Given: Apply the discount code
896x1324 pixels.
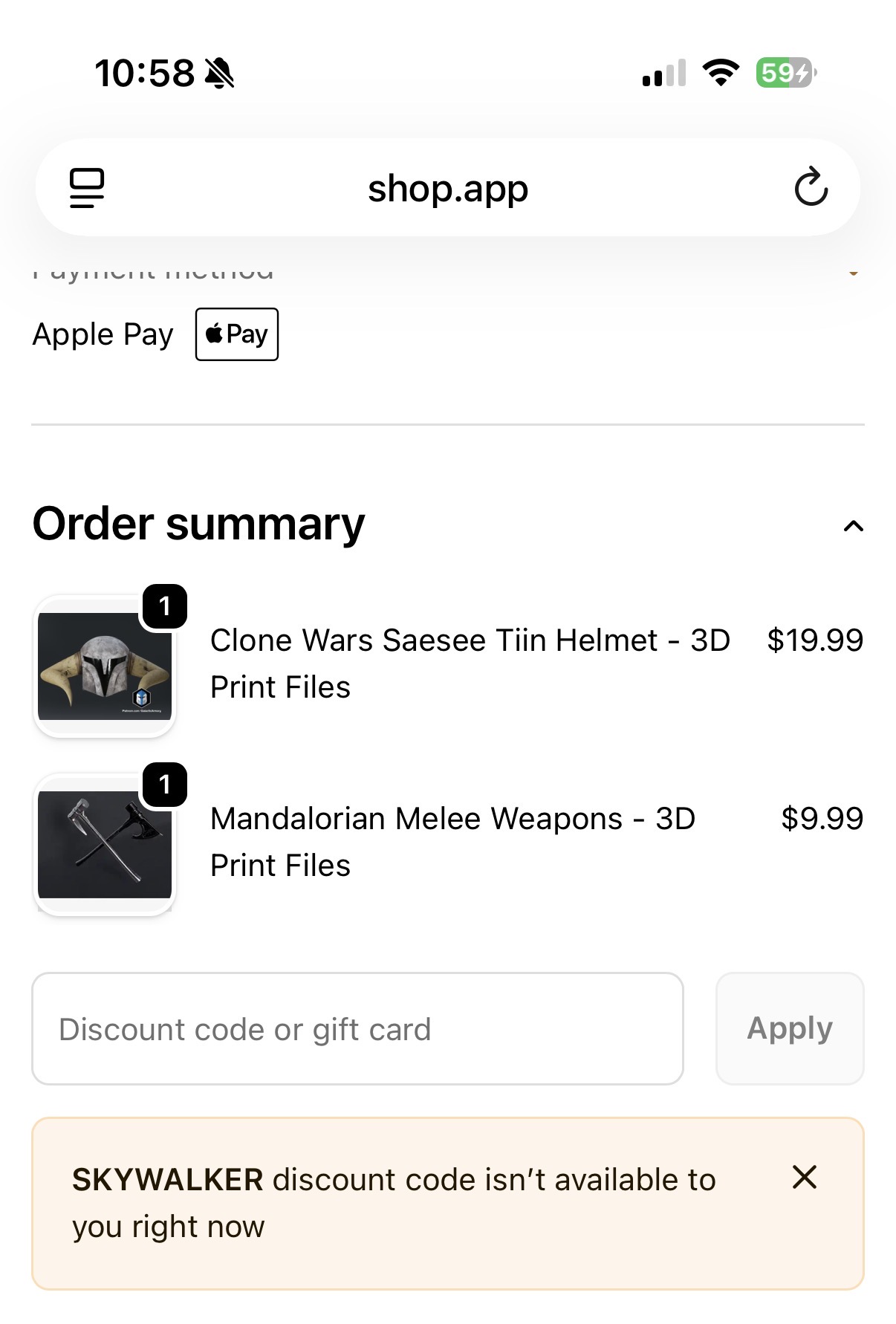Looking at the screenshot, I should click(x=790, y=1029).
